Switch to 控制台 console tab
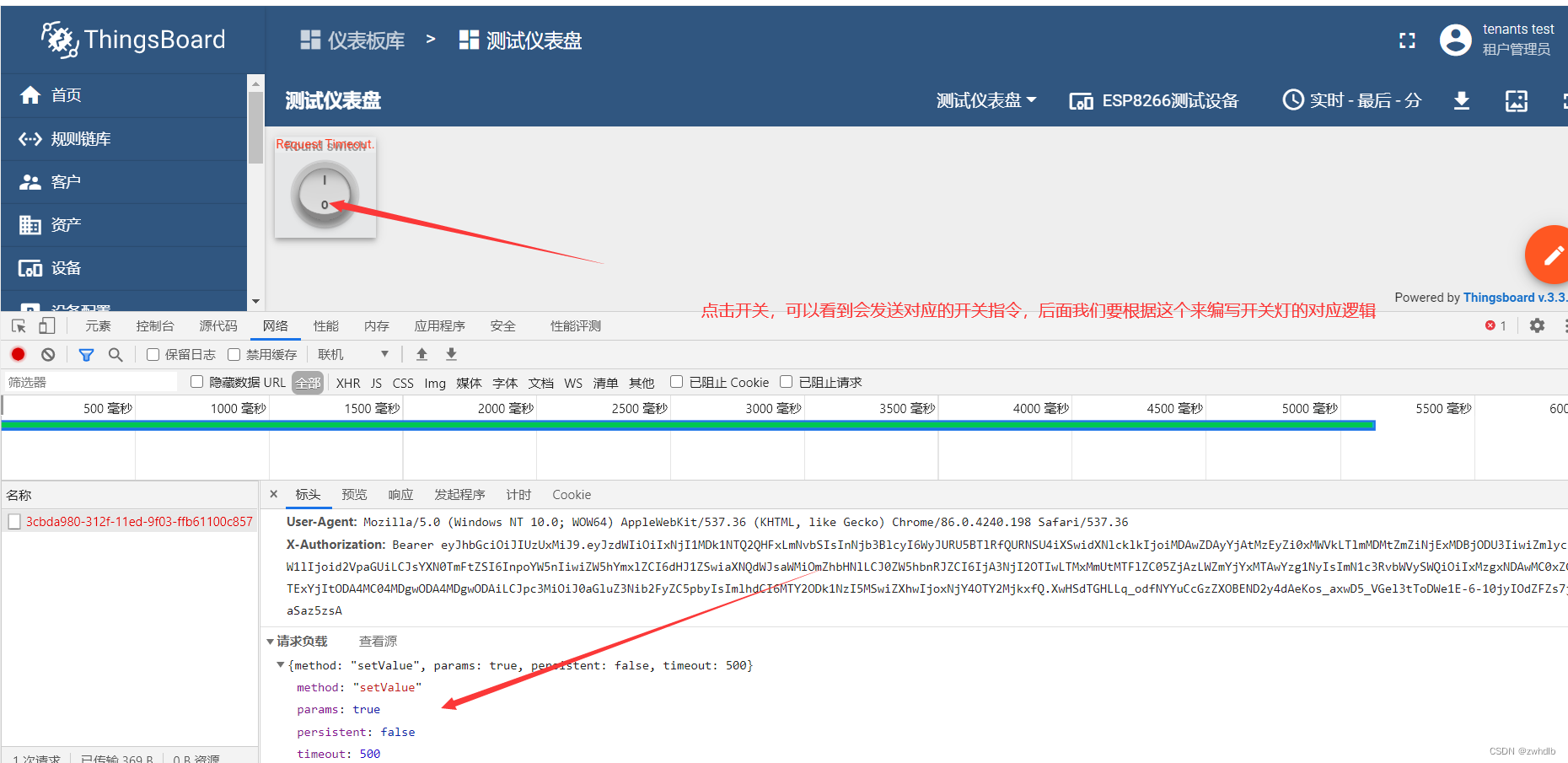This screenshot has width=1568, height=763. point(155,326)
